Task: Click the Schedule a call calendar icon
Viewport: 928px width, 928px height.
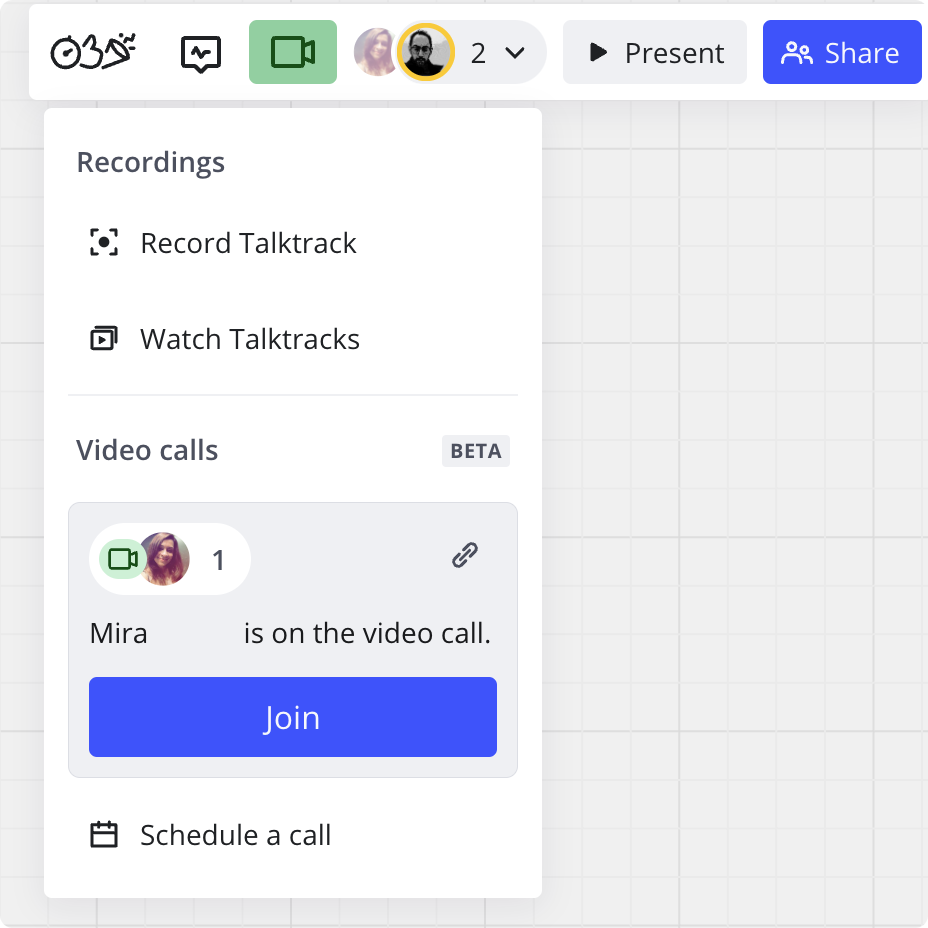Action: 104,834
